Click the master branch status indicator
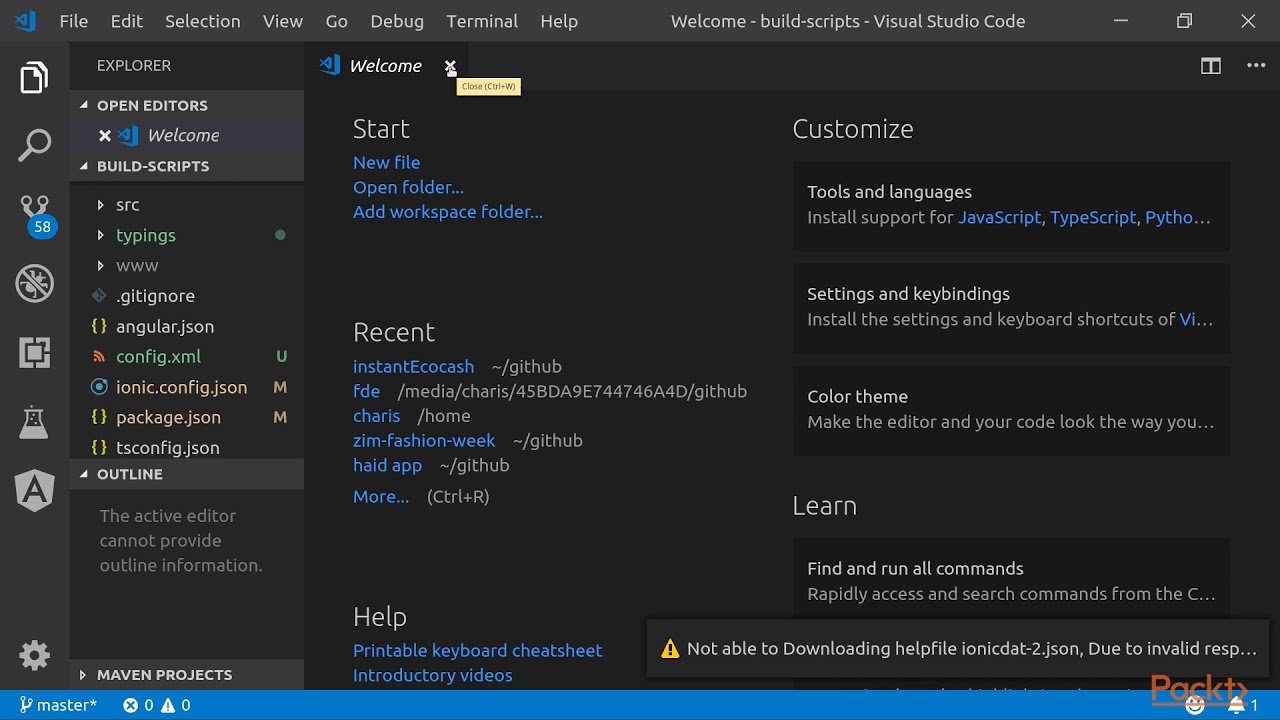This screenshot has width=1280, height=720. [x=58, y=705]
